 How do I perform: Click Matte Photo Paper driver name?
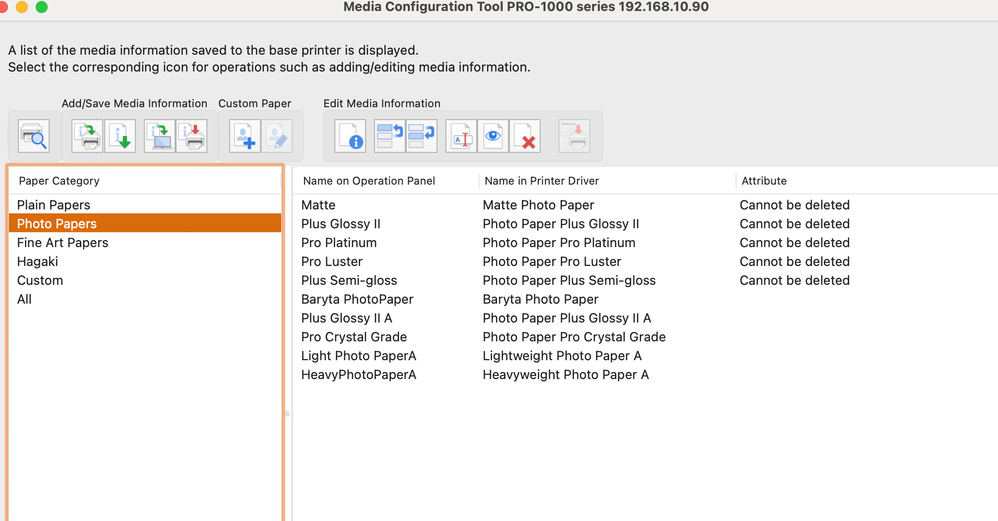click(x=538, y=205)
